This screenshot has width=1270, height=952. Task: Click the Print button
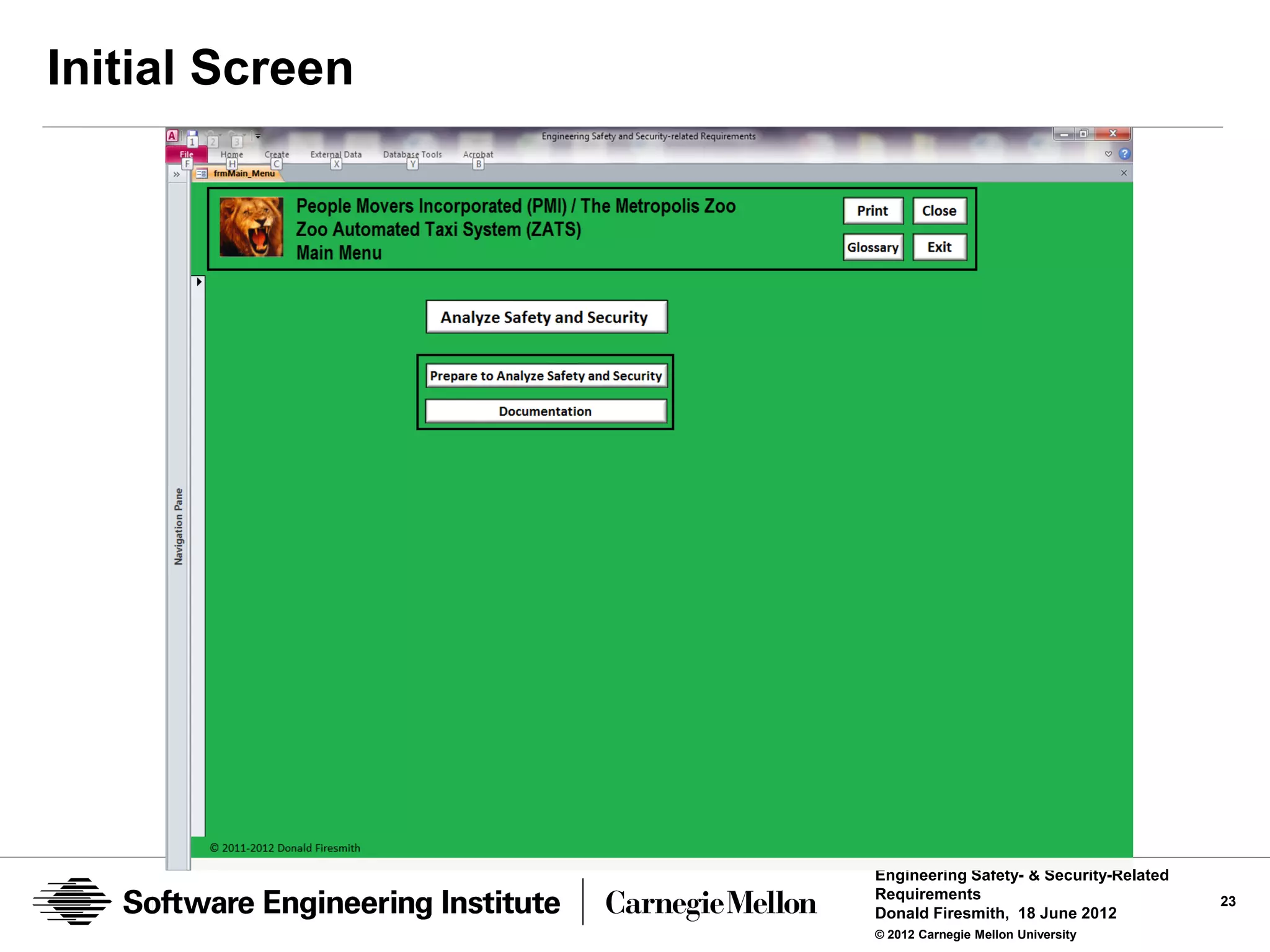click(873, 211)
